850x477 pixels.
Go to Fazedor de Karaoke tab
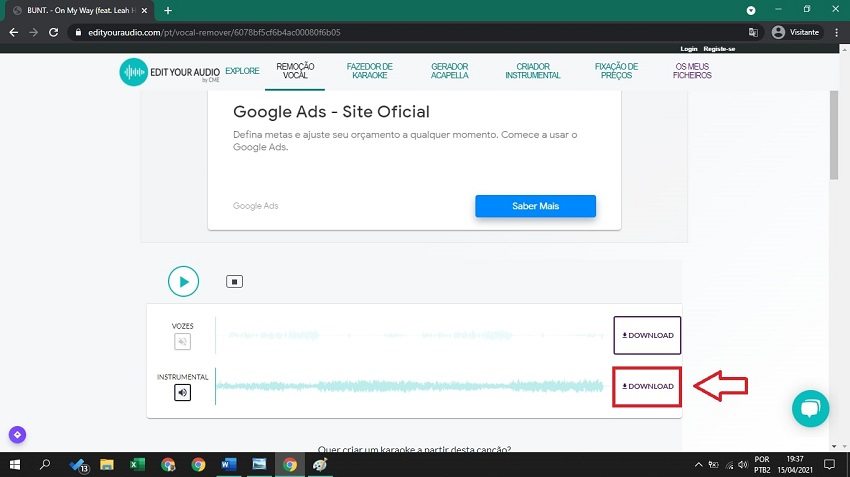tap(370, 71)
